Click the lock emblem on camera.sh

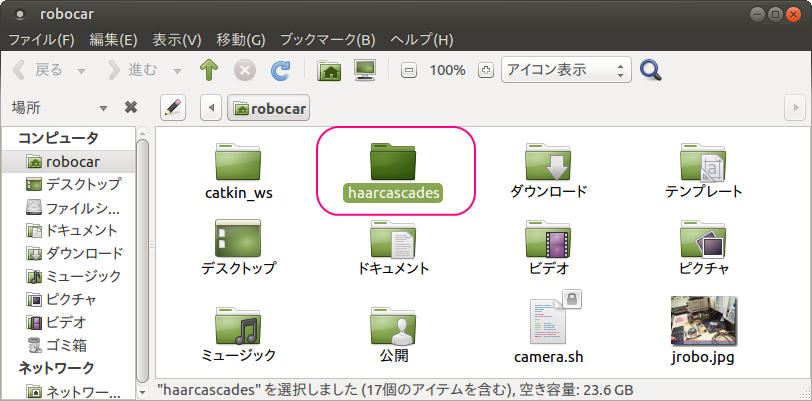pyautogui.click(x=572, y=299)
